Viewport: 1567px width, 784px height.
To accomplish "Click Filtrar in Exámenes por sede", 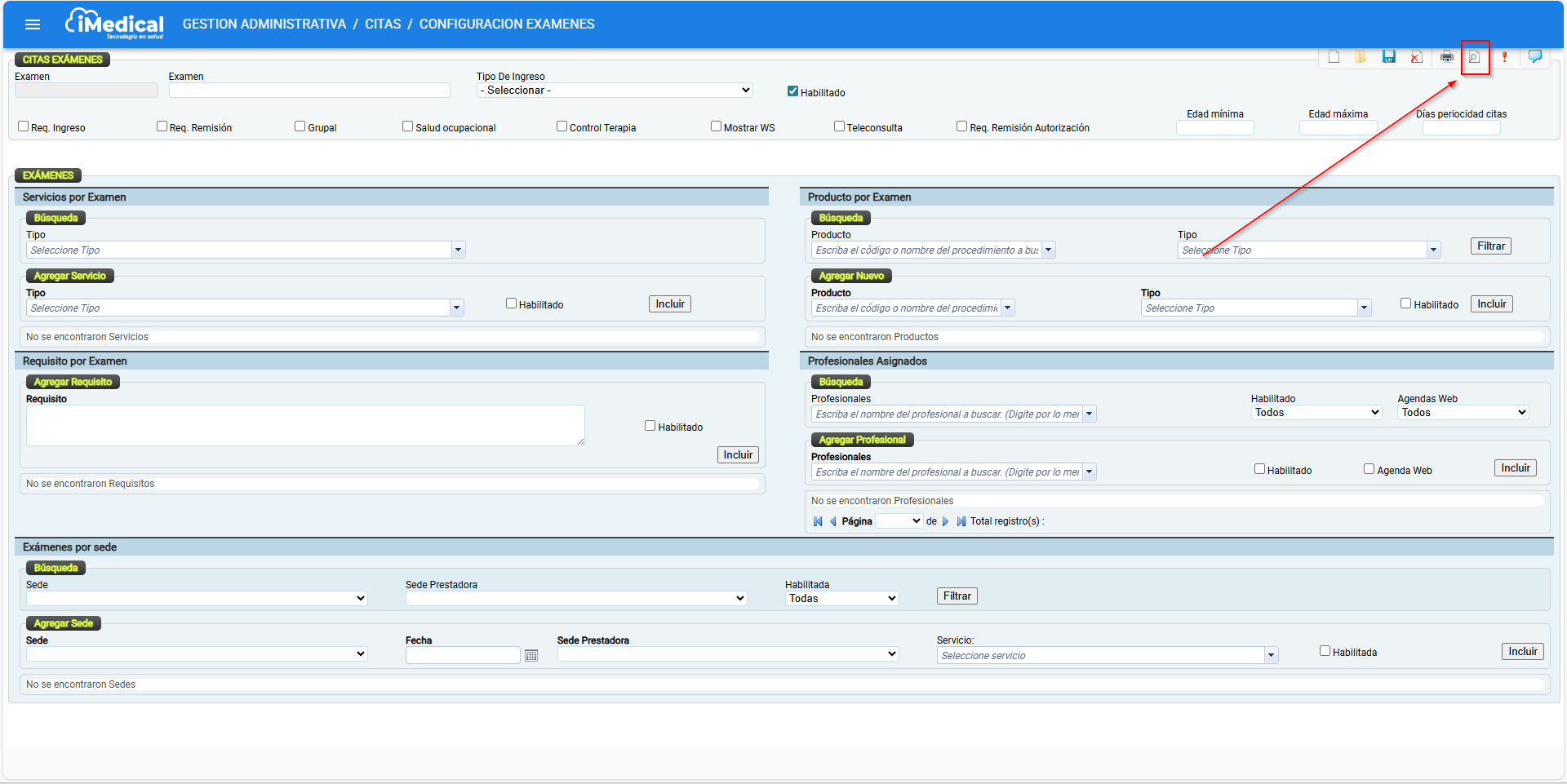I will click(x=957, y=596).
